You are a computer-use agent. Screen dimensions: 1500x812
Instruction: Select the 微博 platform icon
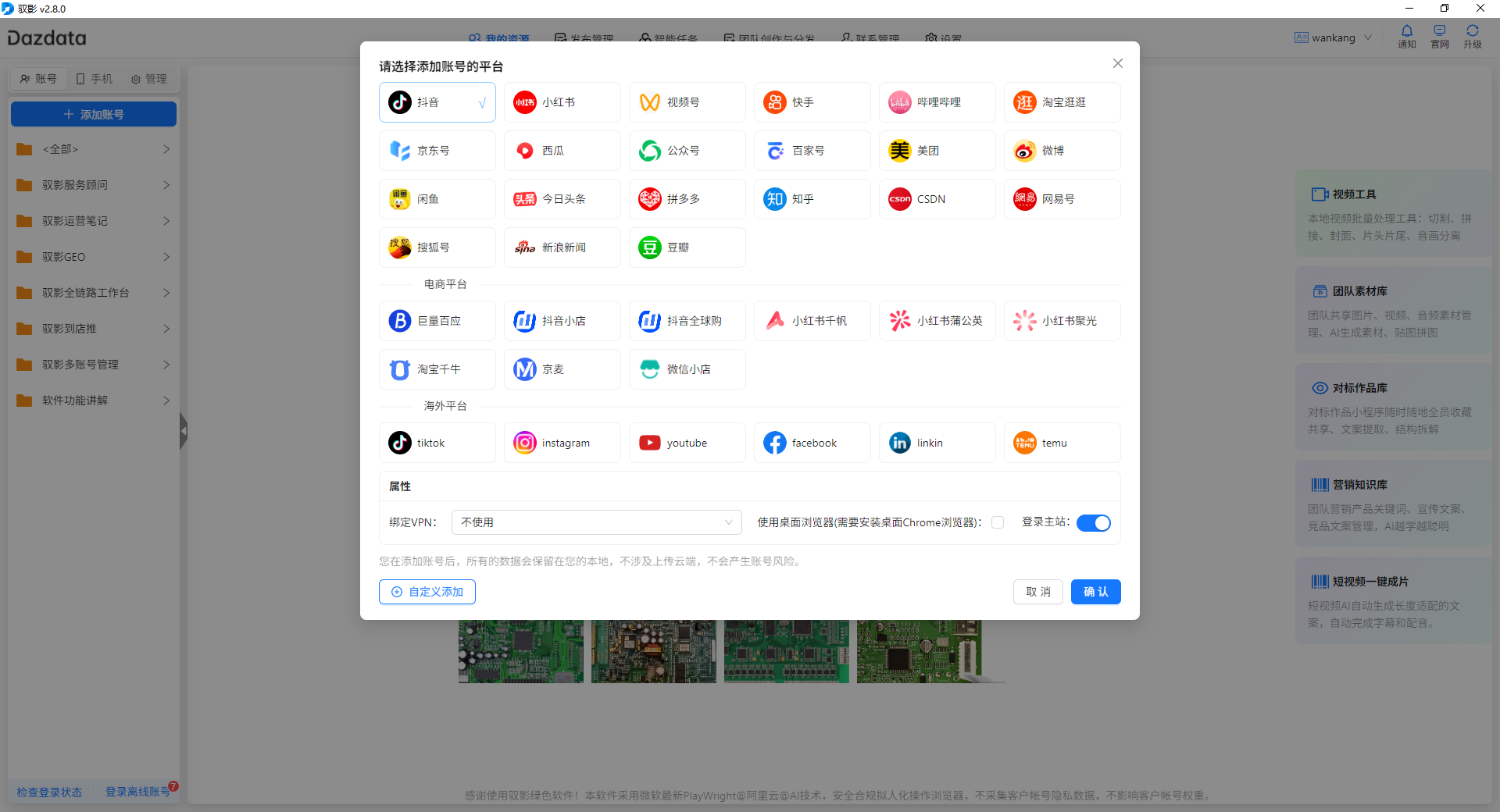(1025, 151)
